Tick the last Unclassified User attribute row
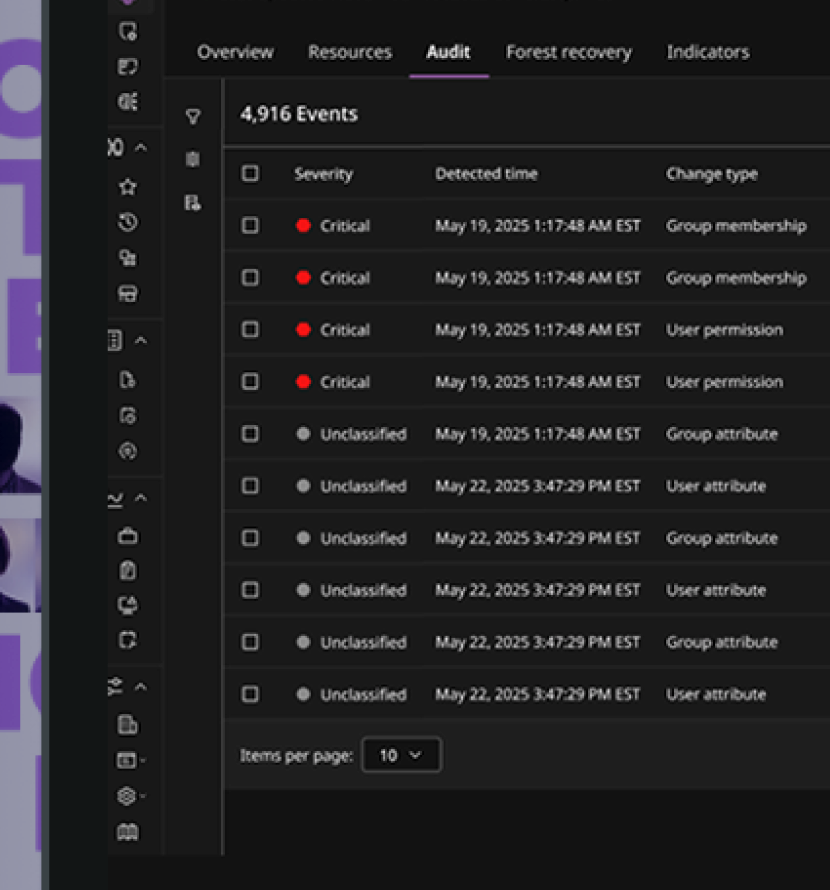This screenshot has height=890, width=830. pyautogui.click(x=250, y=694)
